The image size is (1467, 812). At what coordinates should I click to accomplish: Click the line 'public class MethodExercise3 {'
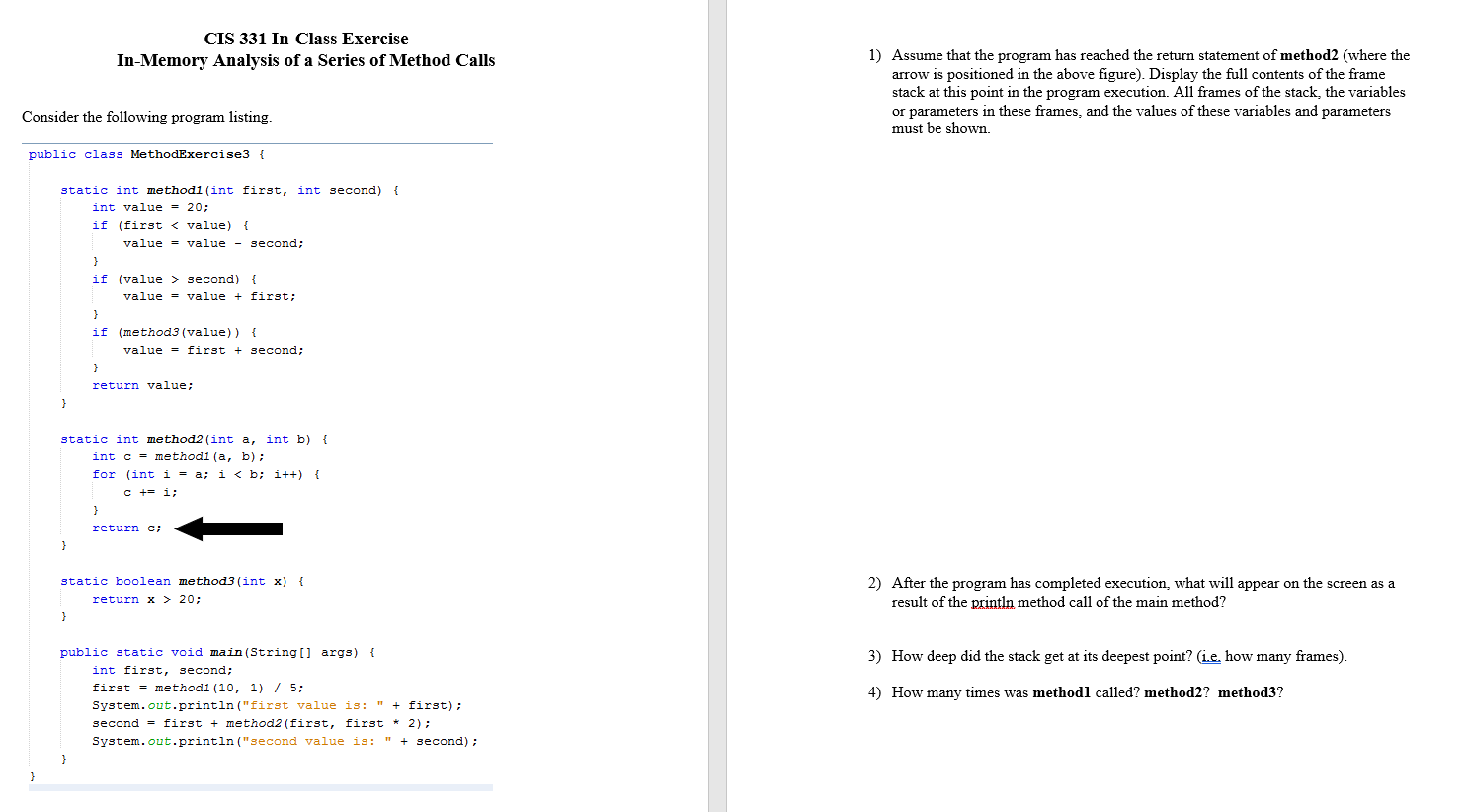(x=146, y=154)
